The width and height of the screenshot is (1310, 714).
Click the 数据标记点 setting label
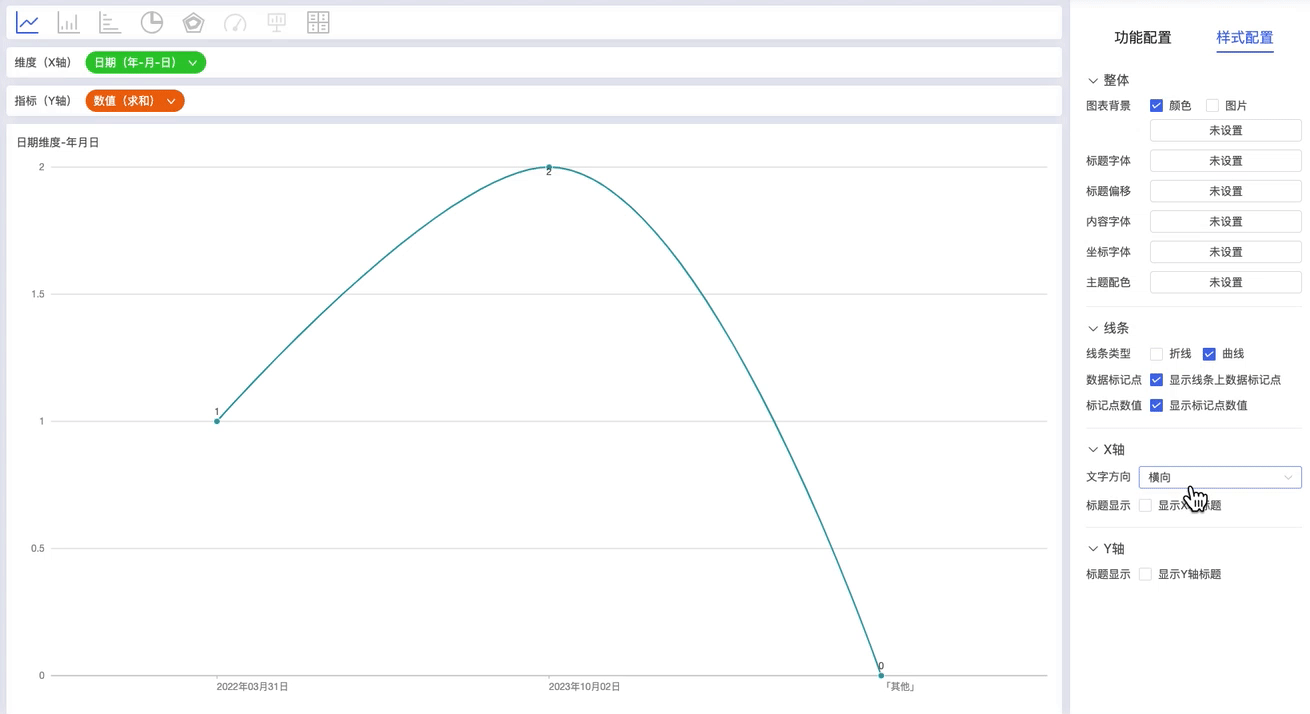coord(1114,380)
